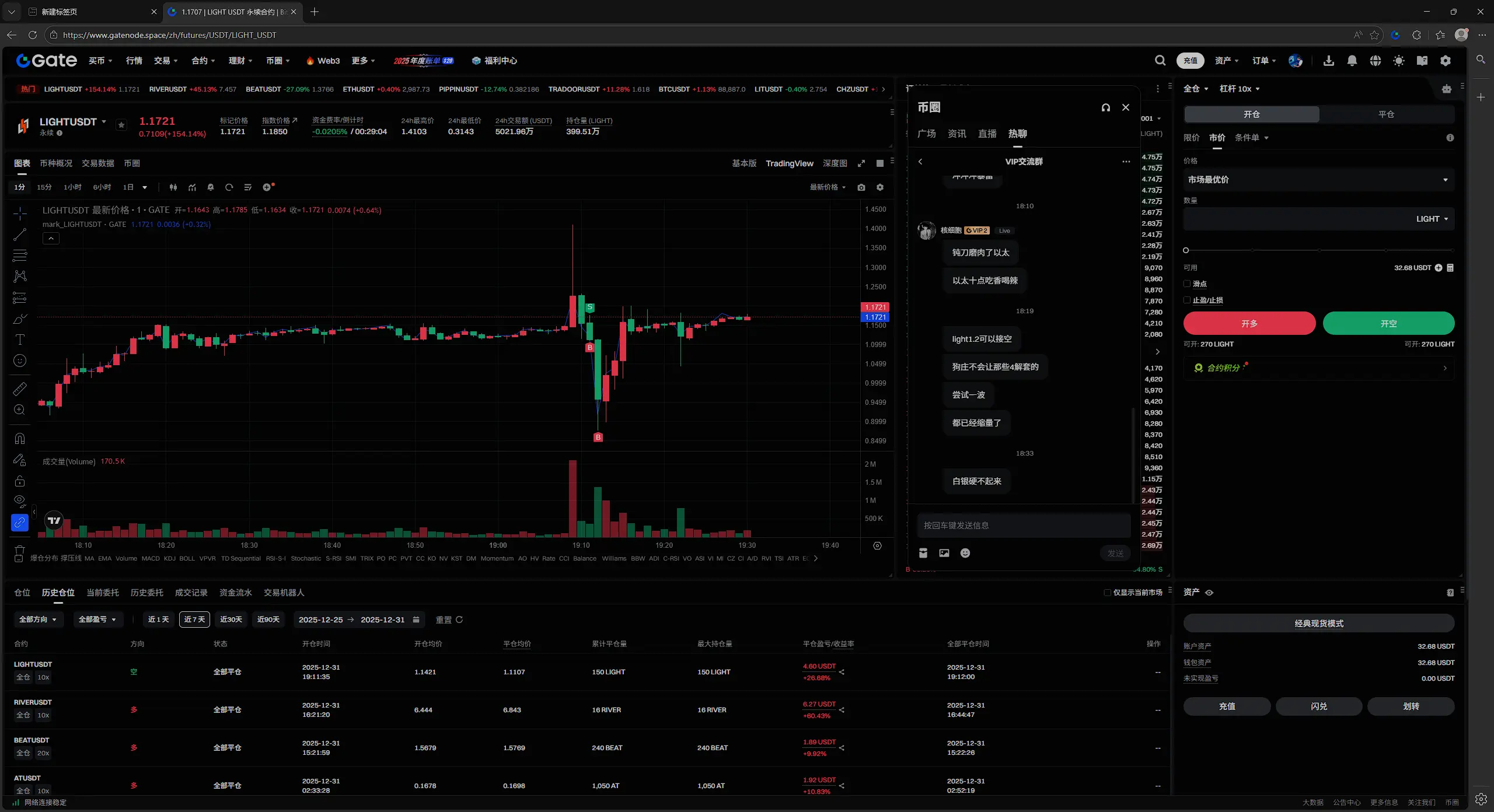Open the 全部方向 filter dropdown
Viewport: 1494px width, 812px height.
(x=38, y=619)
